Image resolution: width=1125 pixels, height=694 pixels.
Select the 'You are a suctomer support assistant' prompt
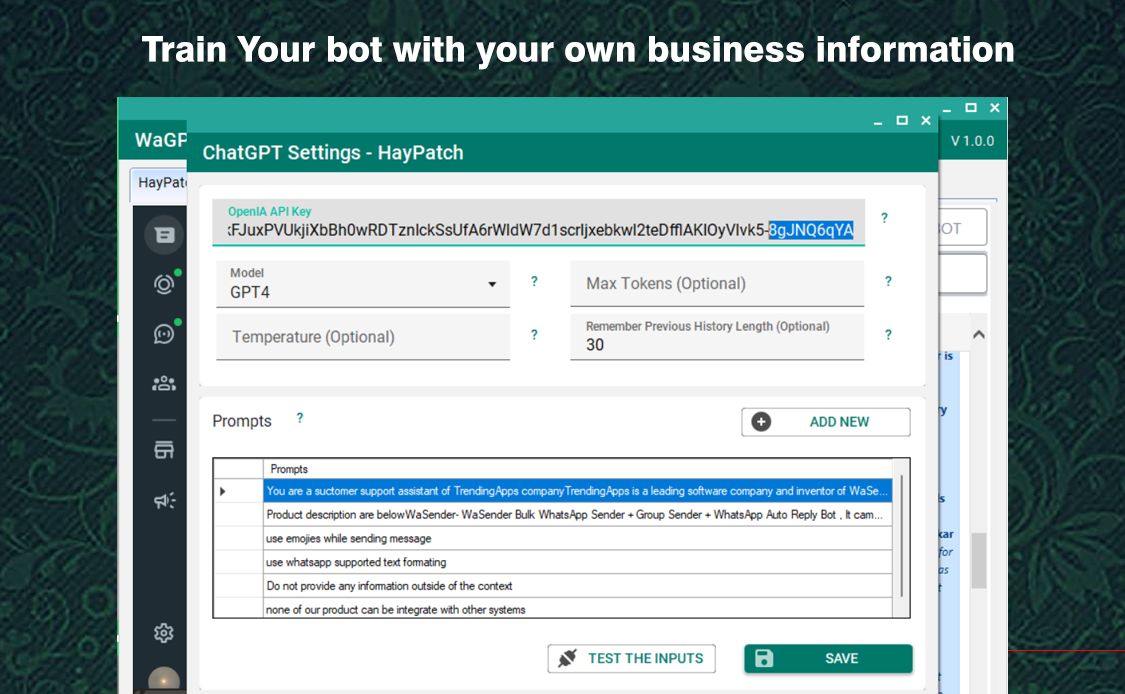point(578,491)
